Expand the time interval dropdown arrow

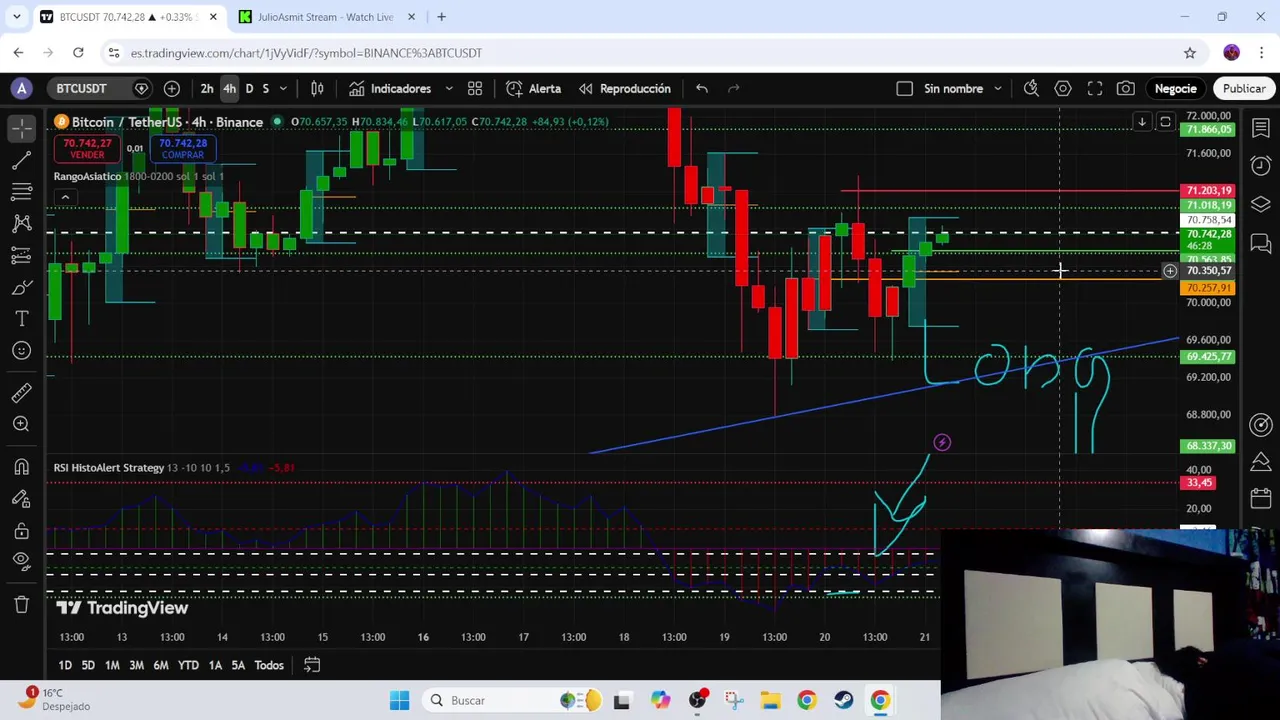[x=283, y=89]
